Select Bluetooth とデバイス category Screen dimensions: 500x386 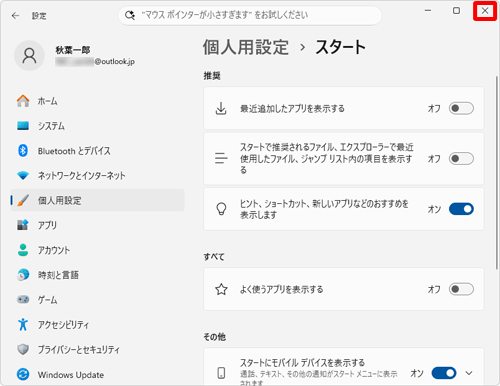pos(98,151)
